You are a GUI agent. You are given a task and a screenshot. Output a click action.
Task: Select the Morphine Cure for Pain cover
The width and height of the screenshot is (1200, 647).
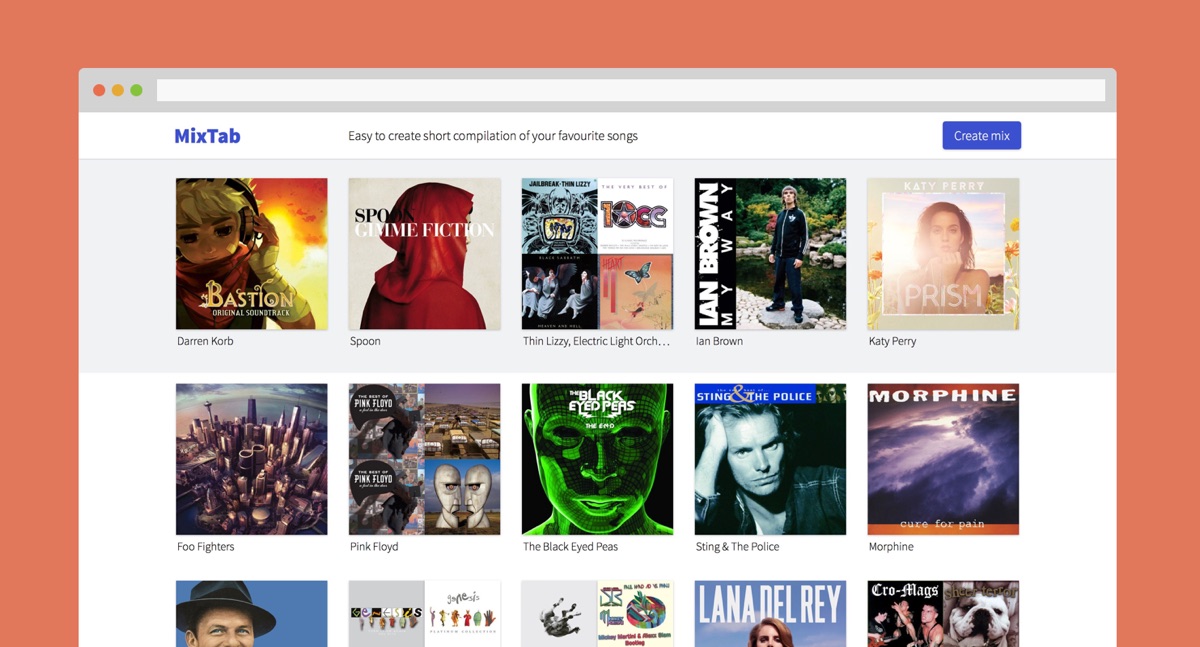click(x=944, y=460)
